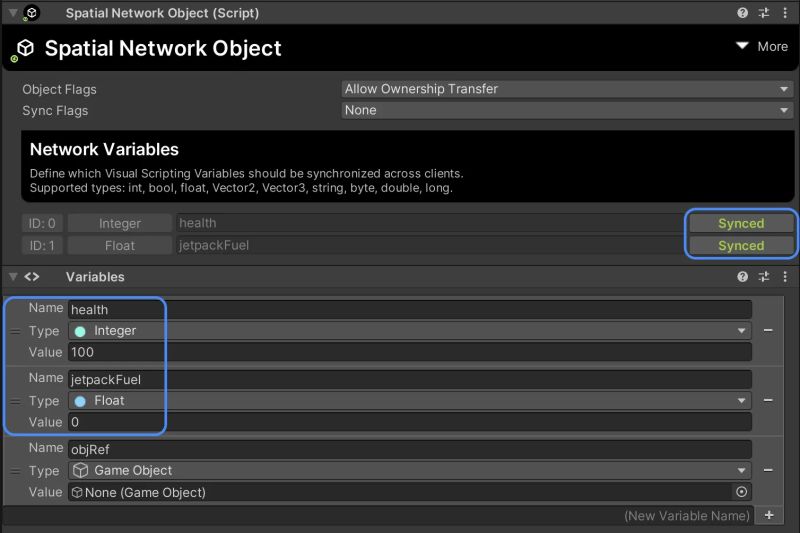Open Spatial Network Object component options menu
This screenshot has height=533, width=800.
coord(785,13)
